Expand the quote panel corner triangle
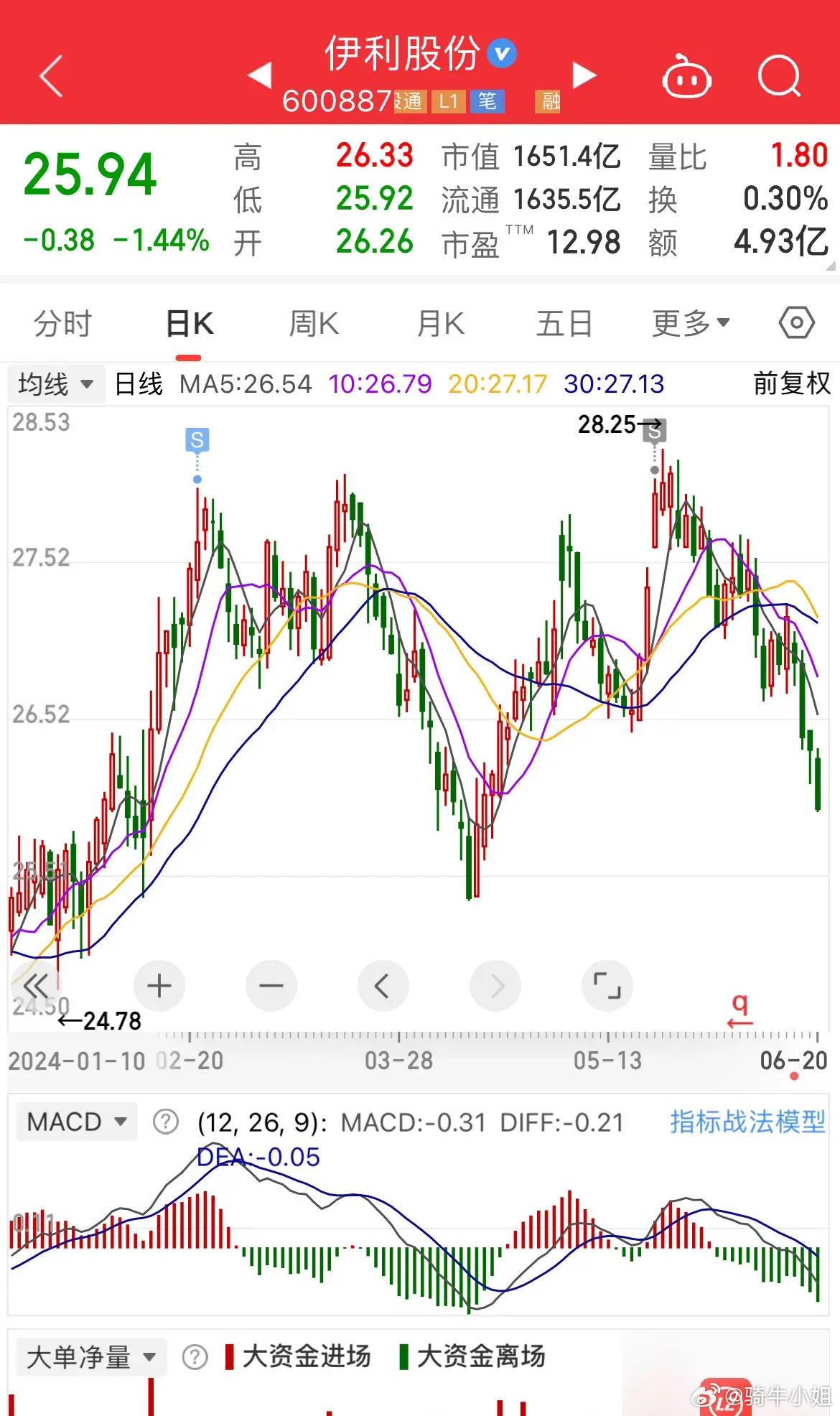This screenshot has width=840, height=1416. coord(831,265)
